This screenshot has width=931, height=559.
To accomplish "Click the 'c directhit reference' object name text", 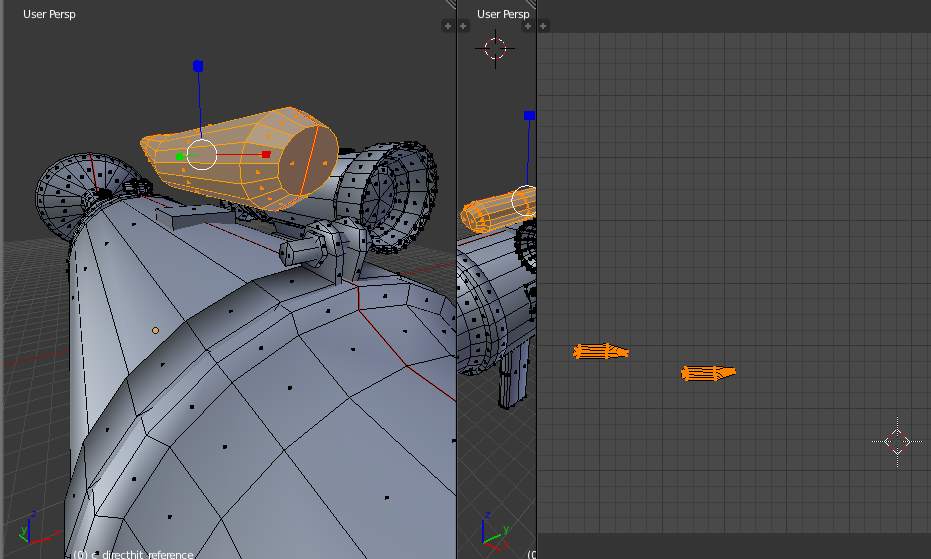I will pyautogui.click(x=140, y=554).
